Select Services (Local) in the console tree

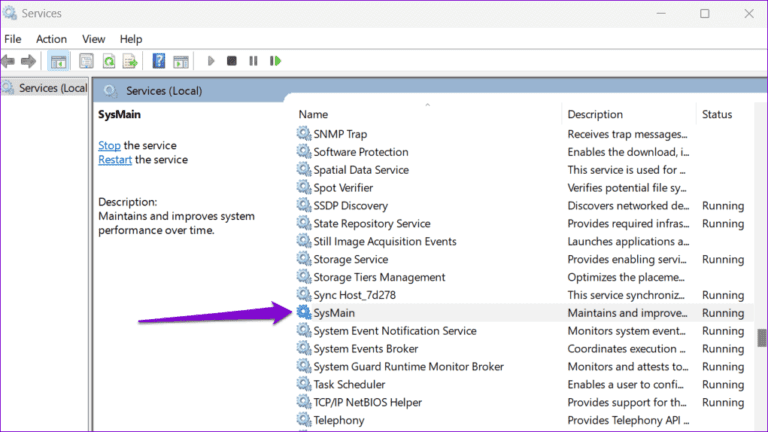click(x=52, y=87)
